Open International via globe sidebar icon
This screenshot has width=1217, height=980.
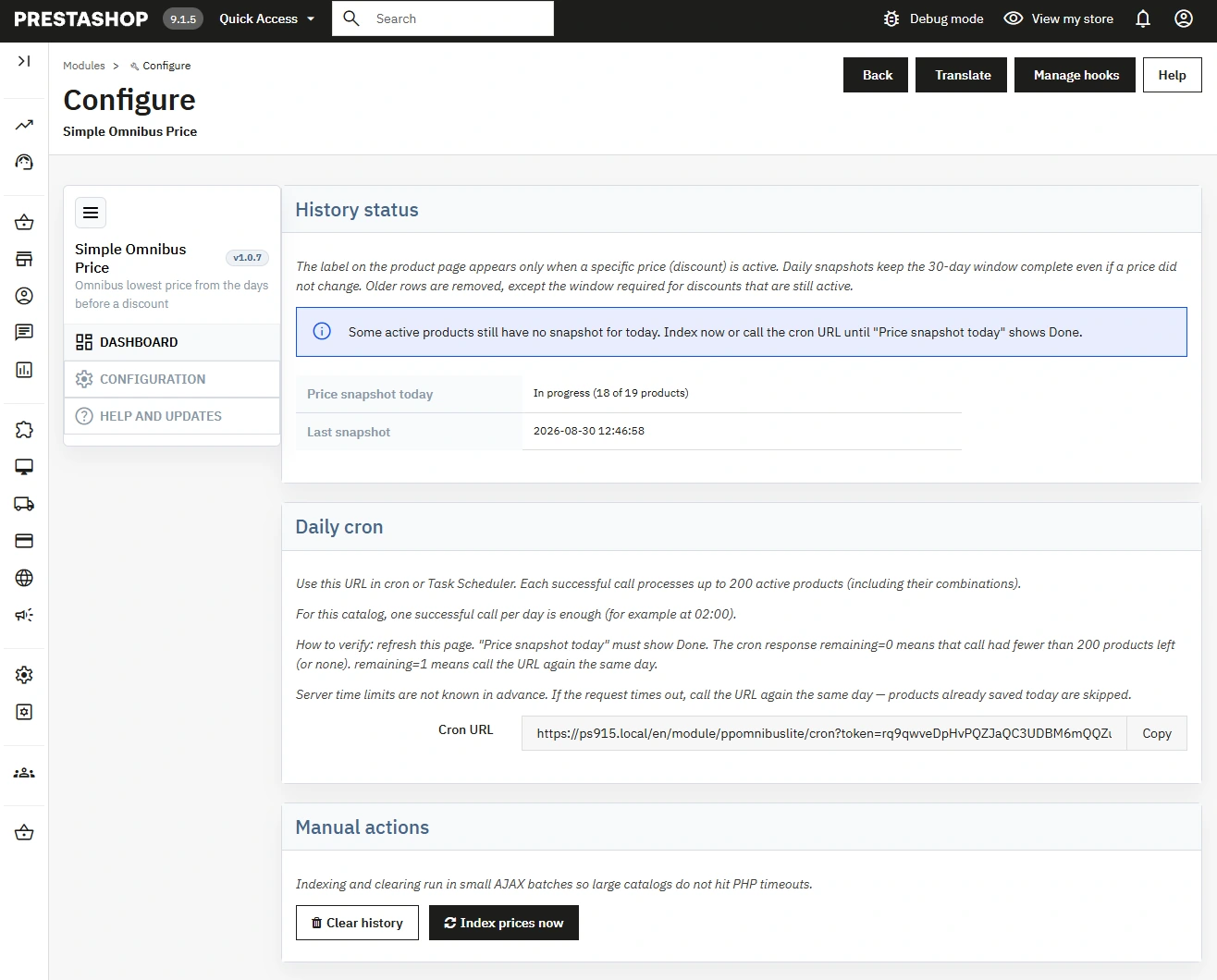click(x=24, y=578)
